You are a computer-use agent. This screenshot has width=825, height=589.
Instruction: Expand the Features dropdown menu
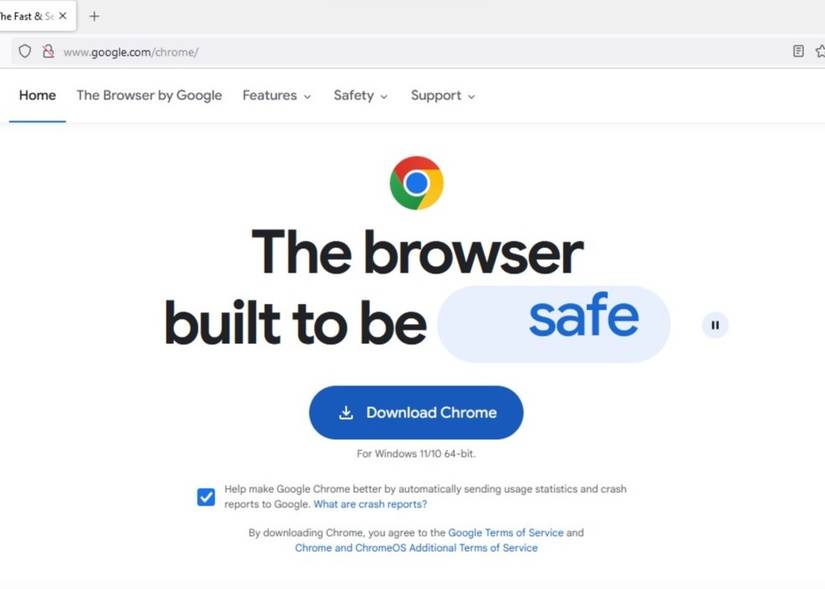[x=277, y=95]
